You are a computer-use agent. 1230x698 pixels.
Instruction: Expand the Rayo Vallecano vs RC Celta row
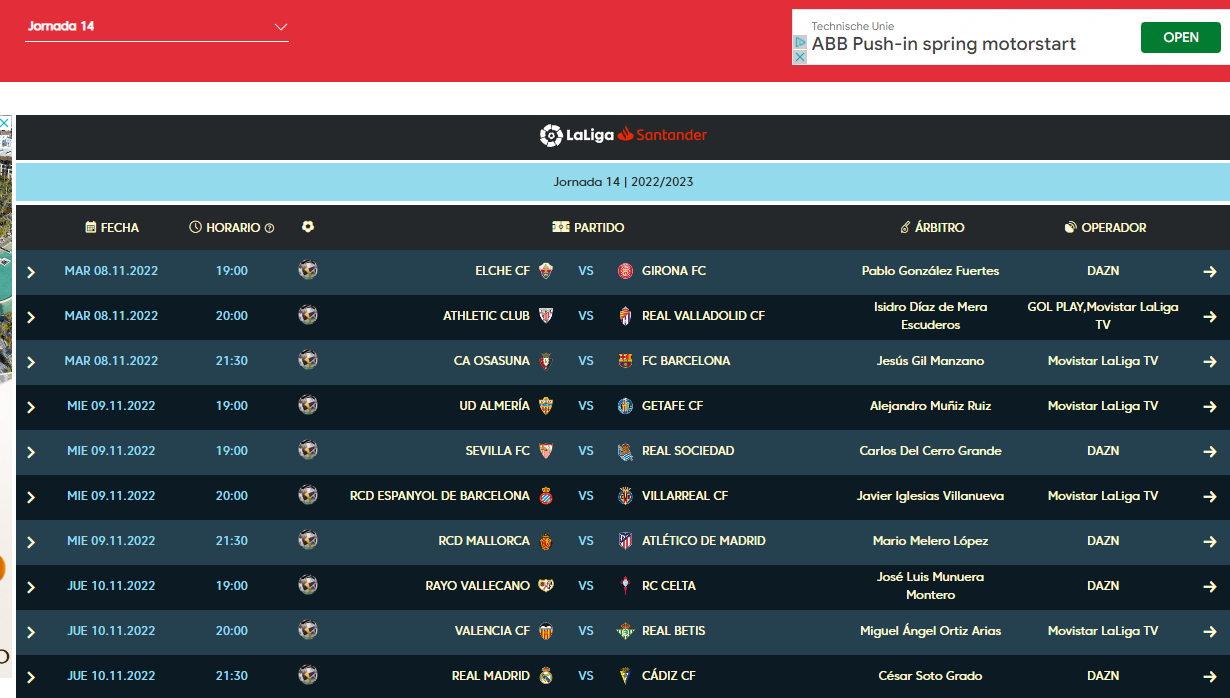coord(31,587)
